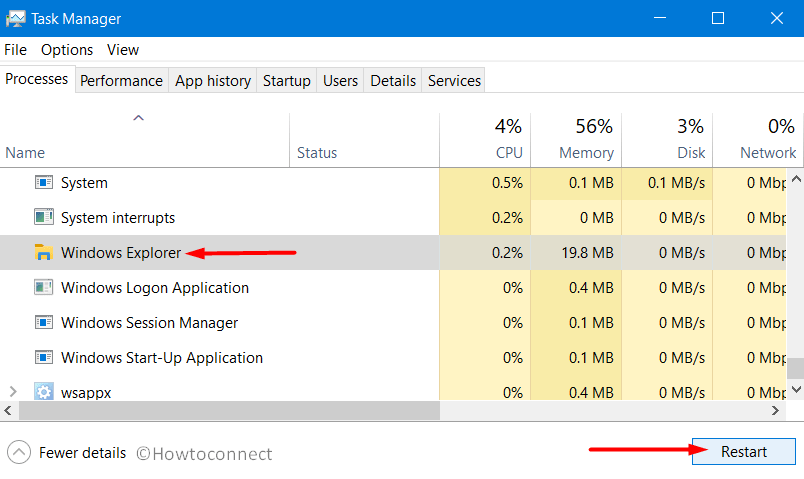Screen dimensions: 804x479
Task: Switch to the Processes tab
Action: (x=37, y=79)
